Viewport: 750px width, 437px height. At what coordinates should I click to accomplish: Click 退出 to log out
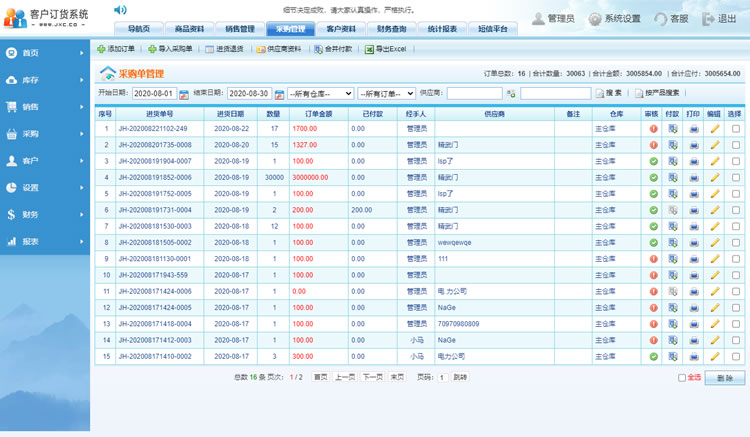[719, 19]
